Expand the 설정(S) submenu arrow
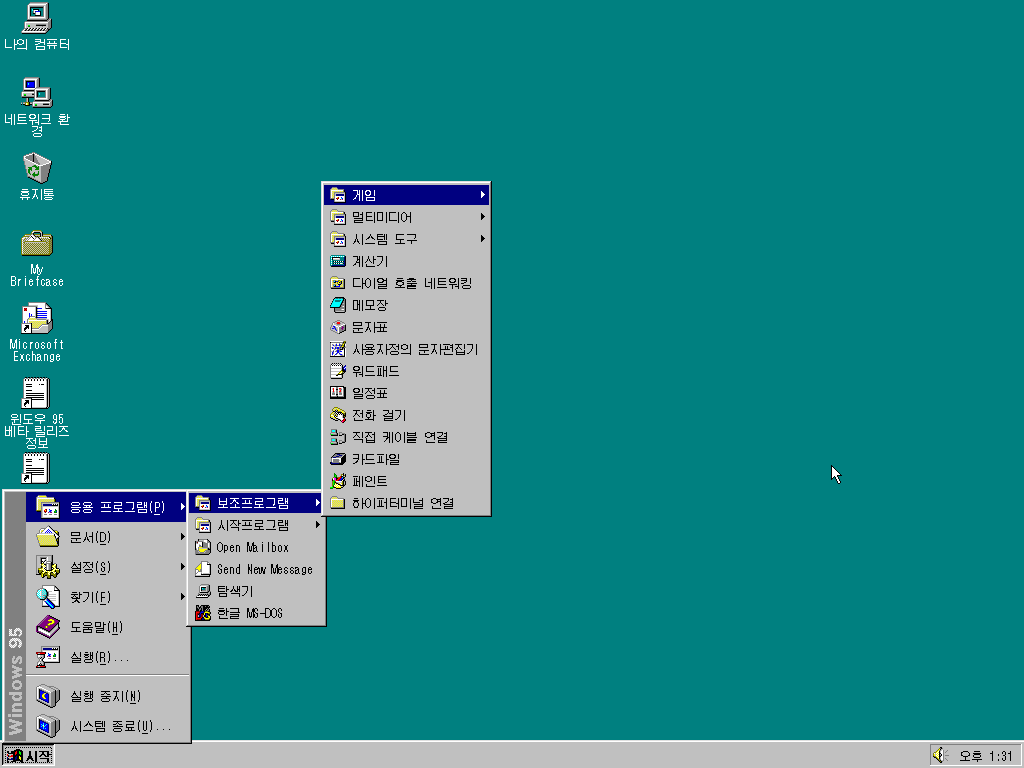Screen dimensions: 1024x768 pyautogui.click(x=182, y=567)
